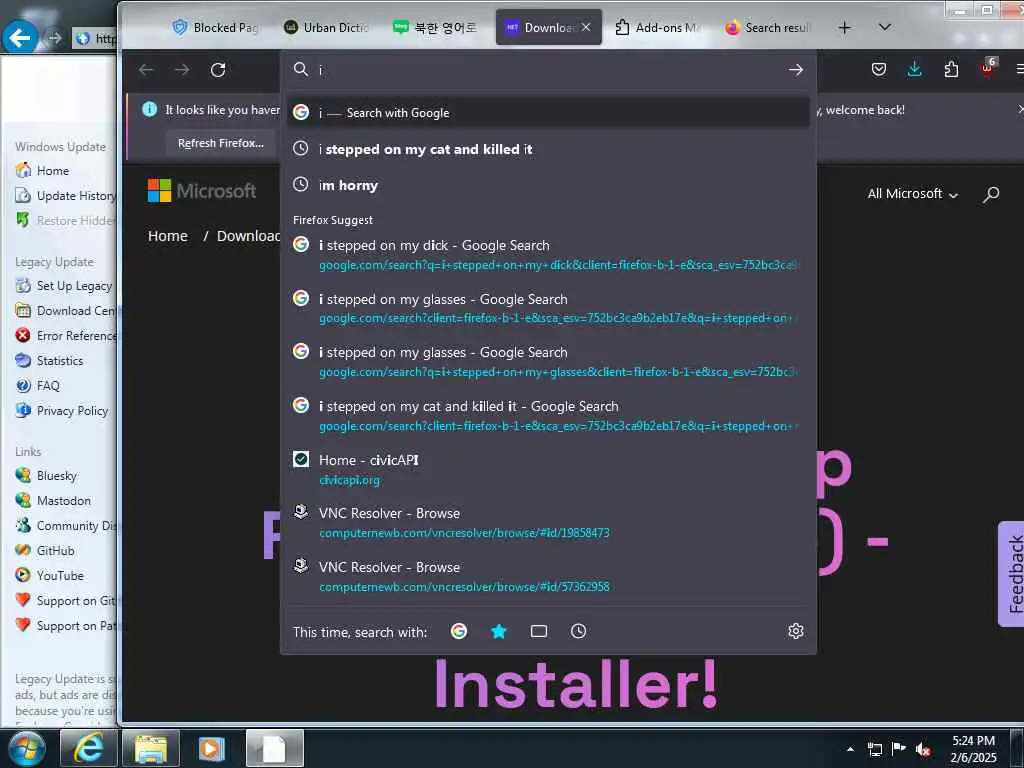The height and width of the screenshot is (768, 1024).
Task: Open Internet Explorer from taskbar
Action: pos(88,748)
